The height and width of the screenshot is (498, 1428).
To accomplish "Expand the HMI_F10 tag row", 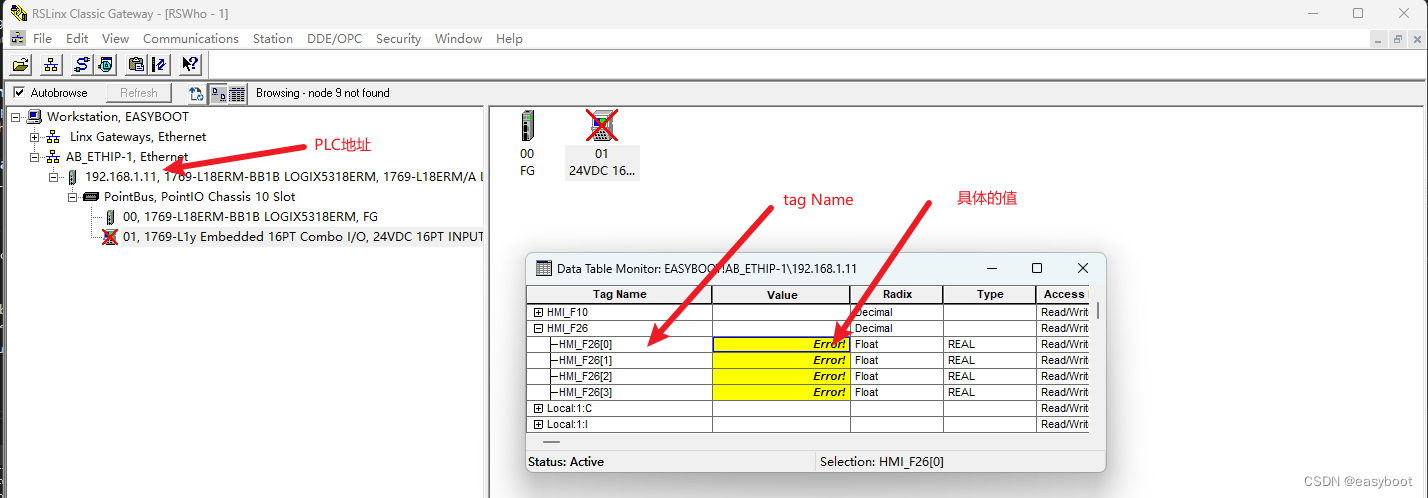I will pos(538,312).
